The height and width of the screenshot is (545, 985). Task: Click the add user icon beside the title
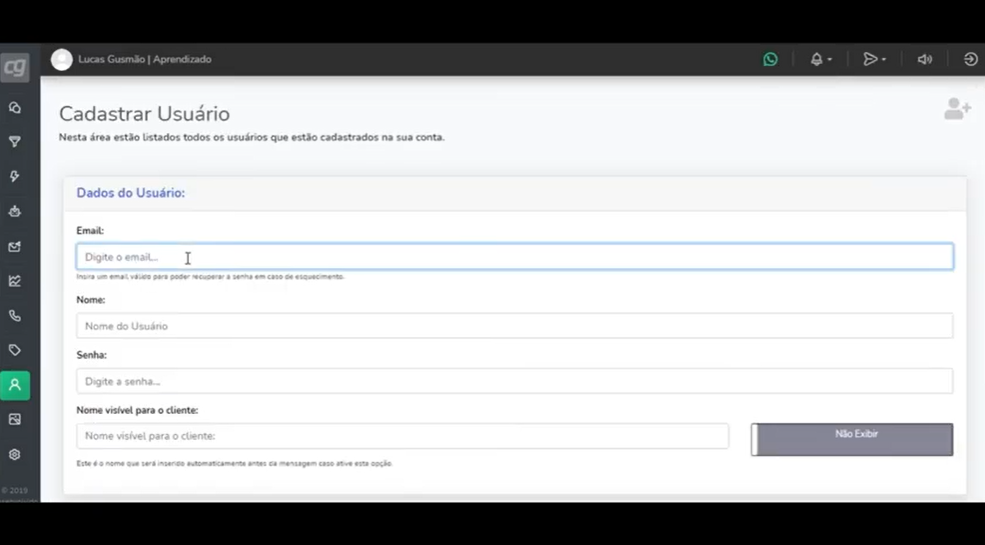click(957, 109)
